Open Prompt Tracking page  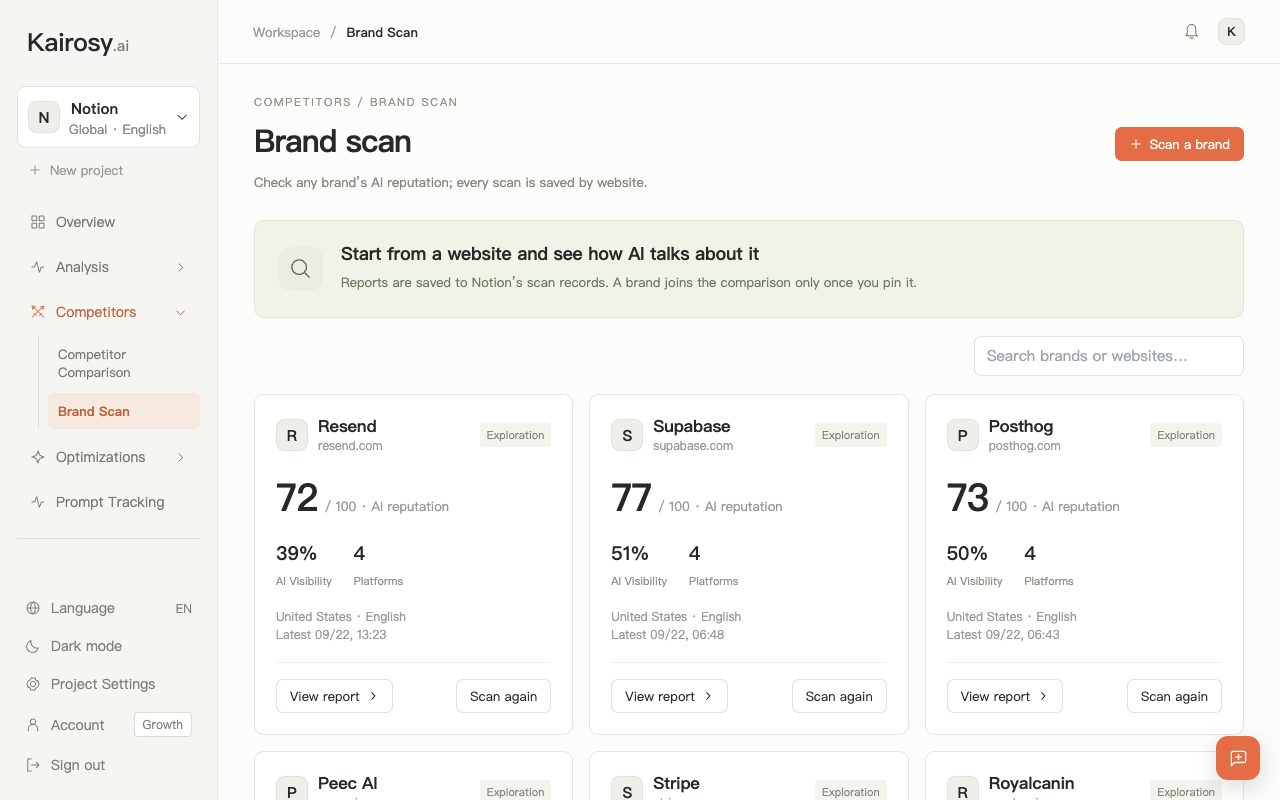pyautogui.click(x=108, y=502)
